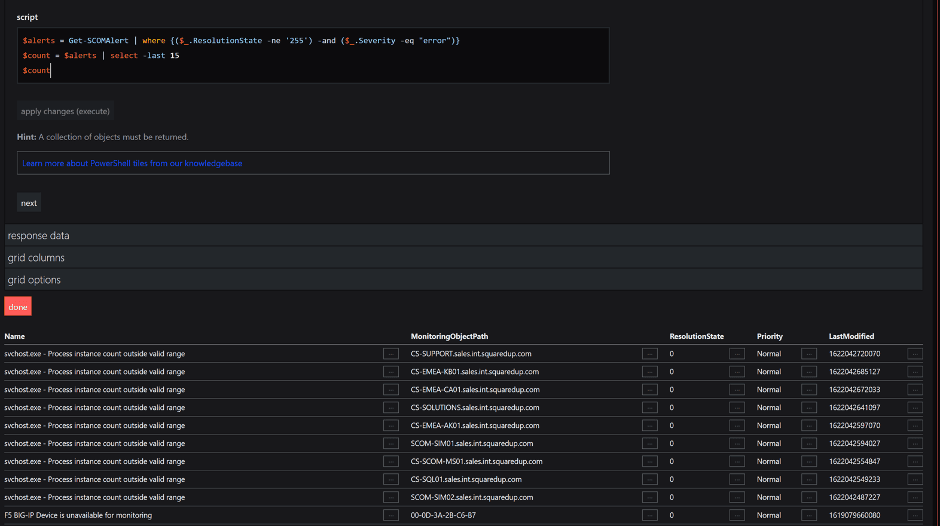Click the LastModified column header

click(851, 336)
